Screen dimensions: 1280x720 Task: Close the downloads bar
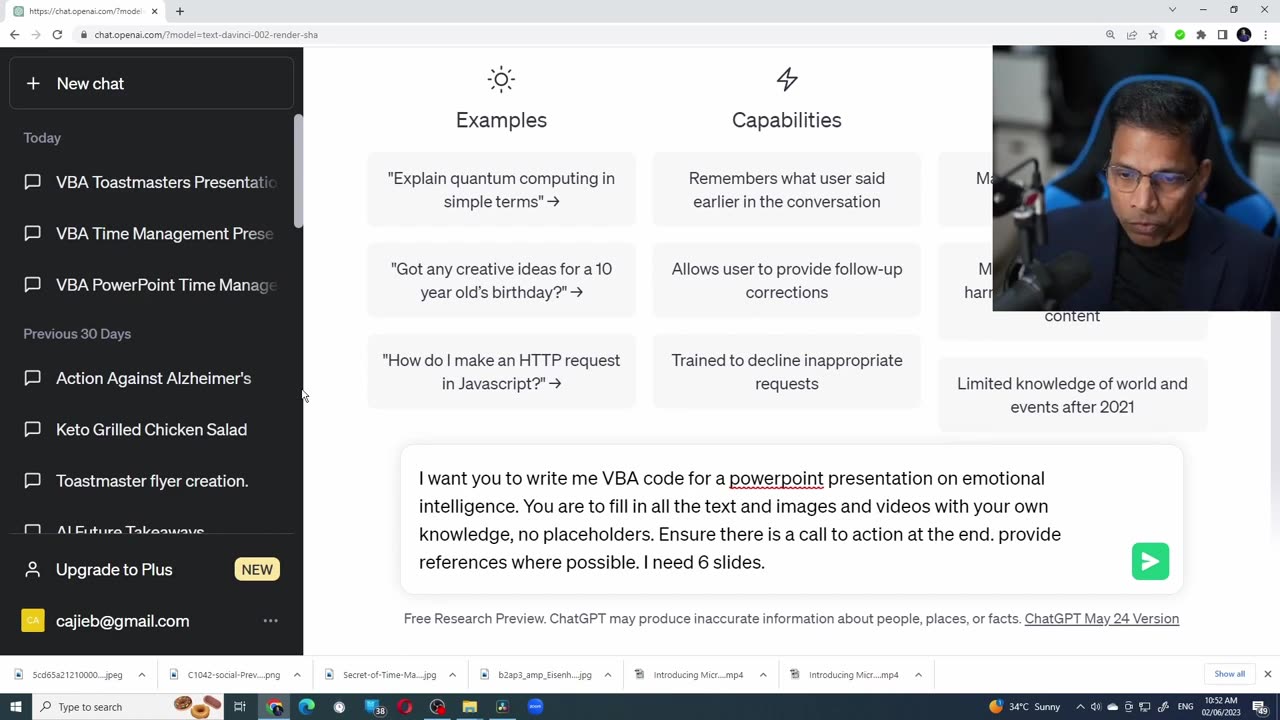[1267, 674]
